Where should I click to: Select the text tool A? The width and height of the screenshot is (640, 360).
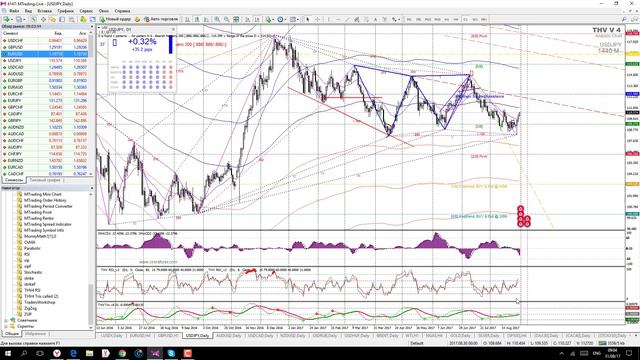click(376, 19)
